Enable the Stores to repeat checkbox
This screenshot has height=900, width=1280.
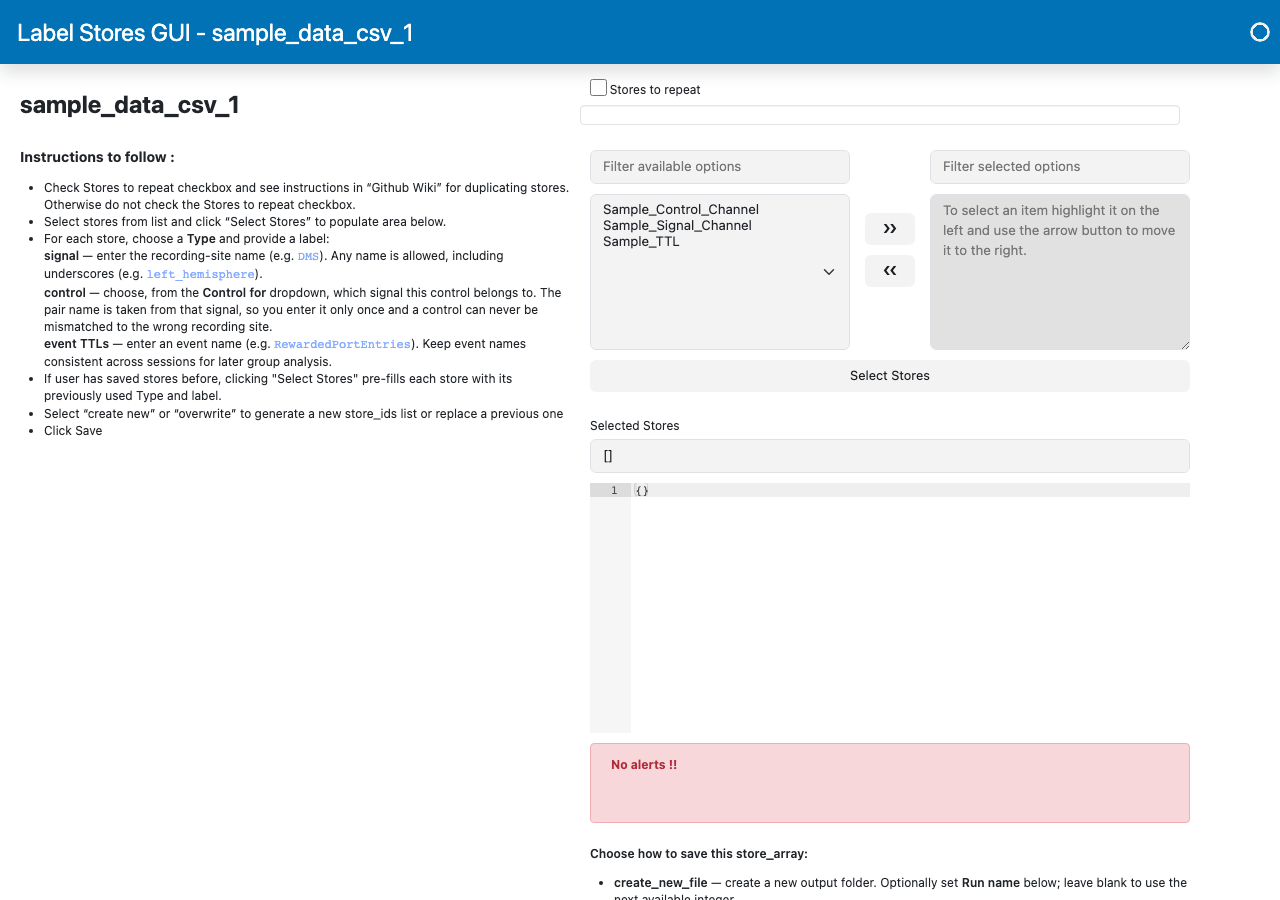click(598, 88)
